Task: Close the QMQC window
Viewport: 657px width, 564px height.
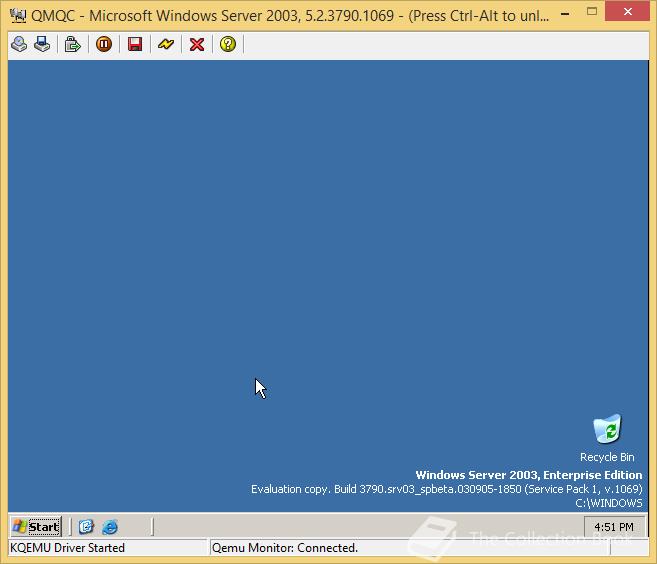Action: coord(627,12)
